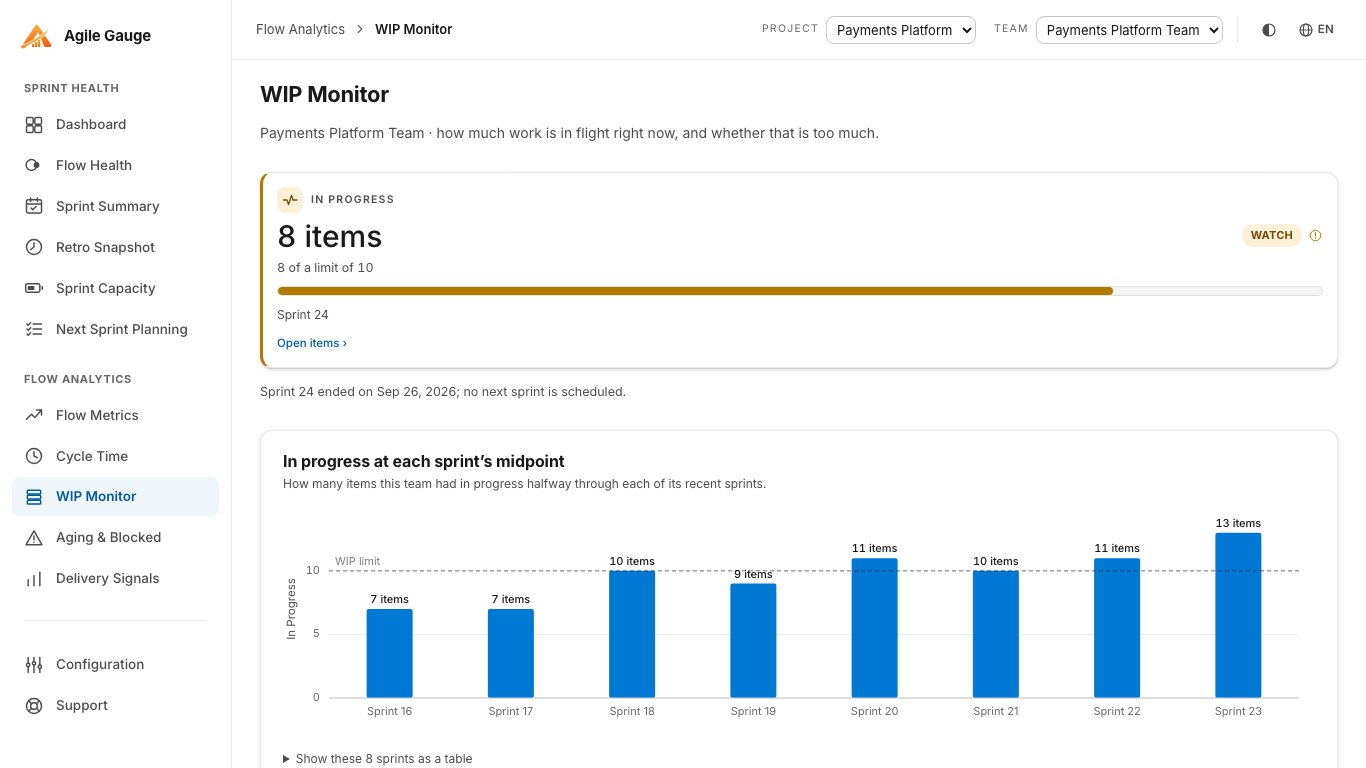Click the Flow Health icon in sidebar
Screen dimensions: 1366x768
coord(34,166)
